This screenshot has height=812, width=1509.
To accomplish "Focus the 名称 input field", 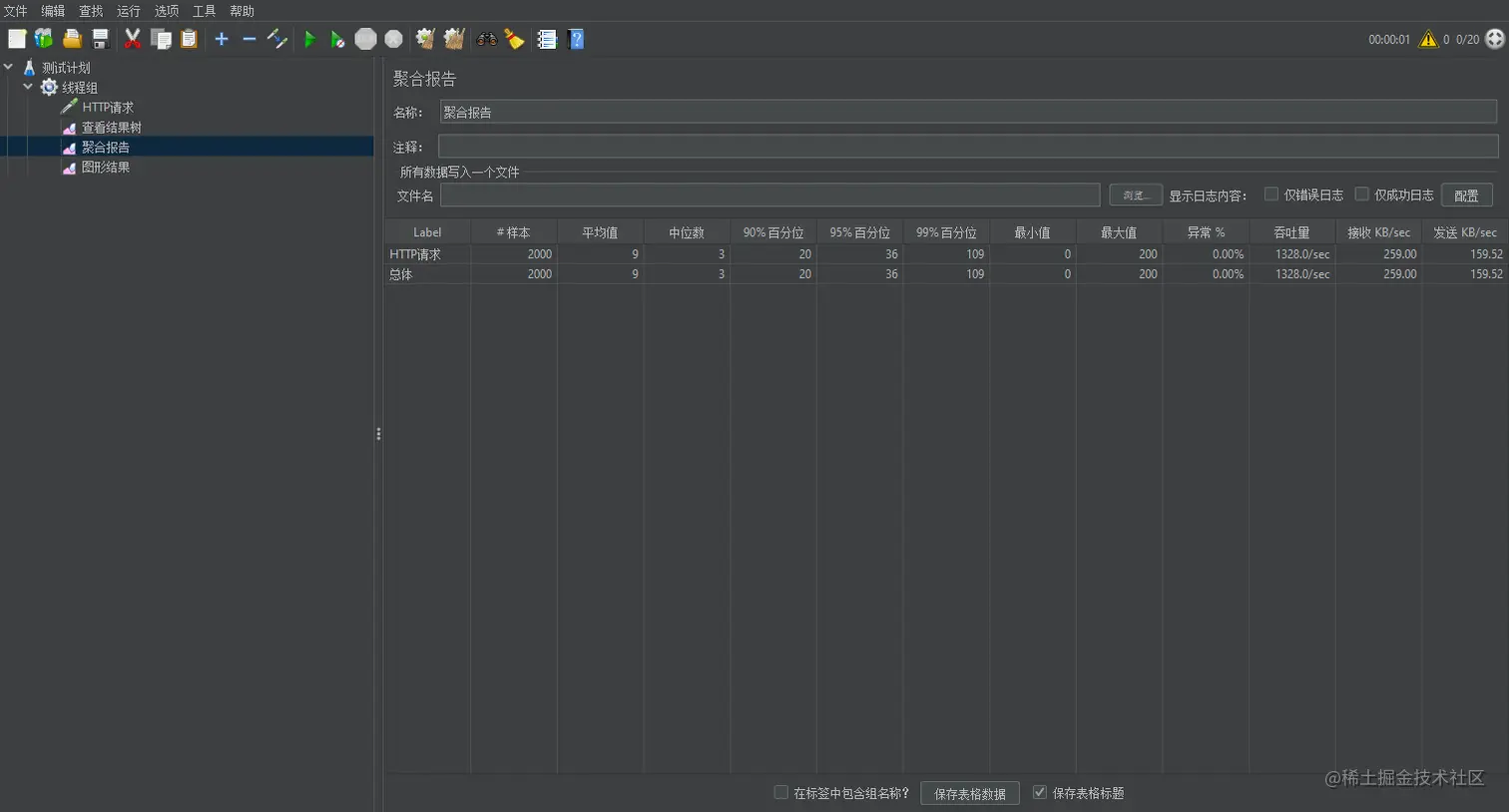I will (x=968, y=112).
